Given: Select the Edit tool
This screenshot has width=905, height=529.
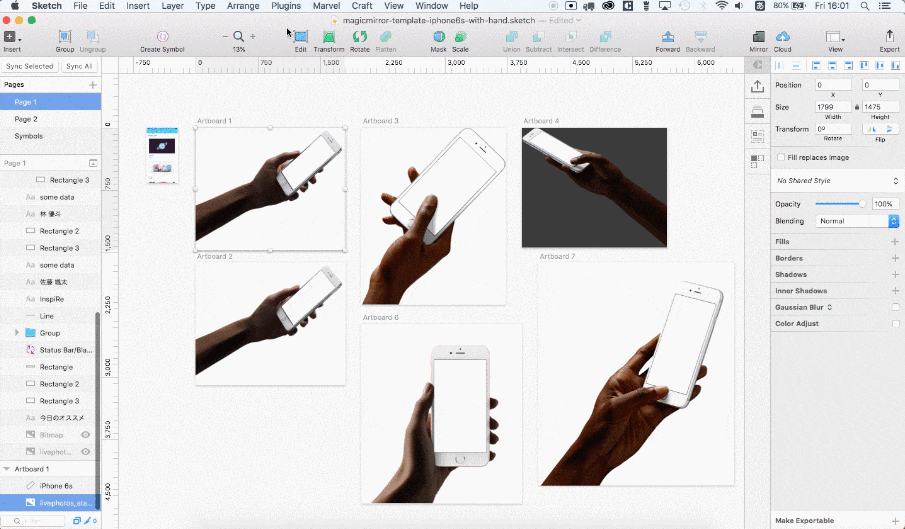Looking at the screenshot, I should point(300,37).
